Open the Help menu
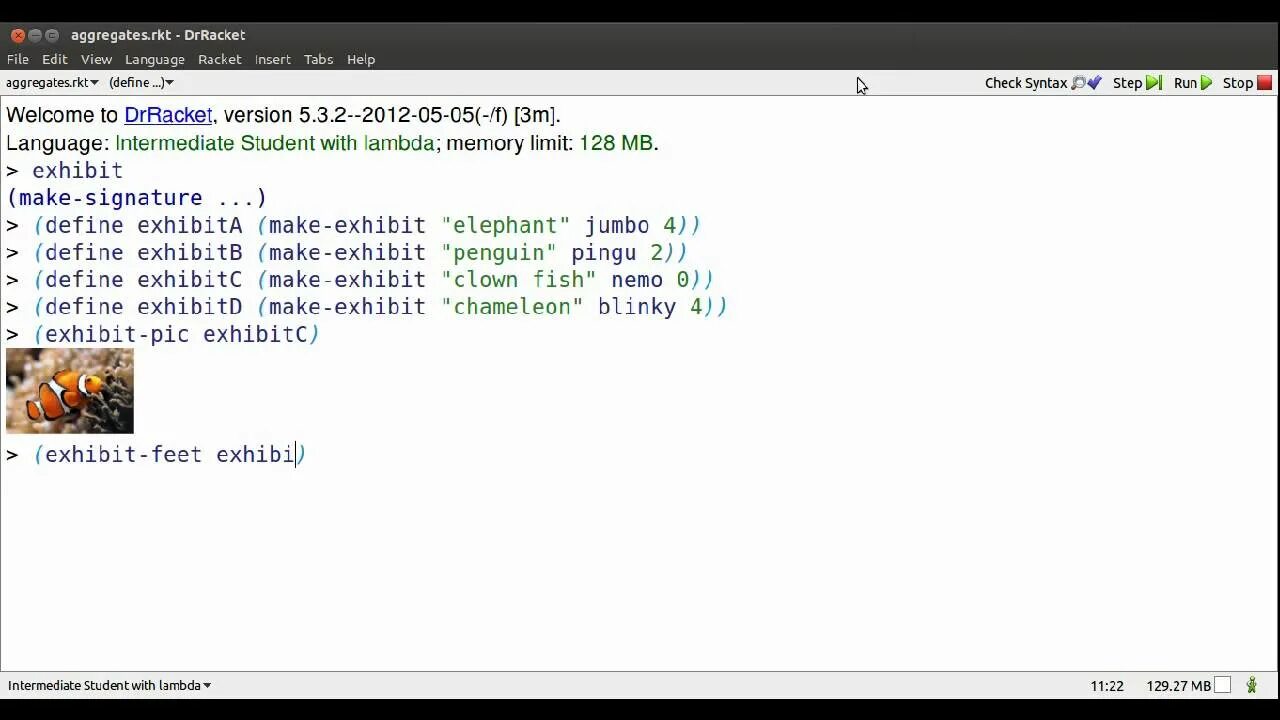The height and width of the screenshot is (720, 1280). tap(361, 59)
